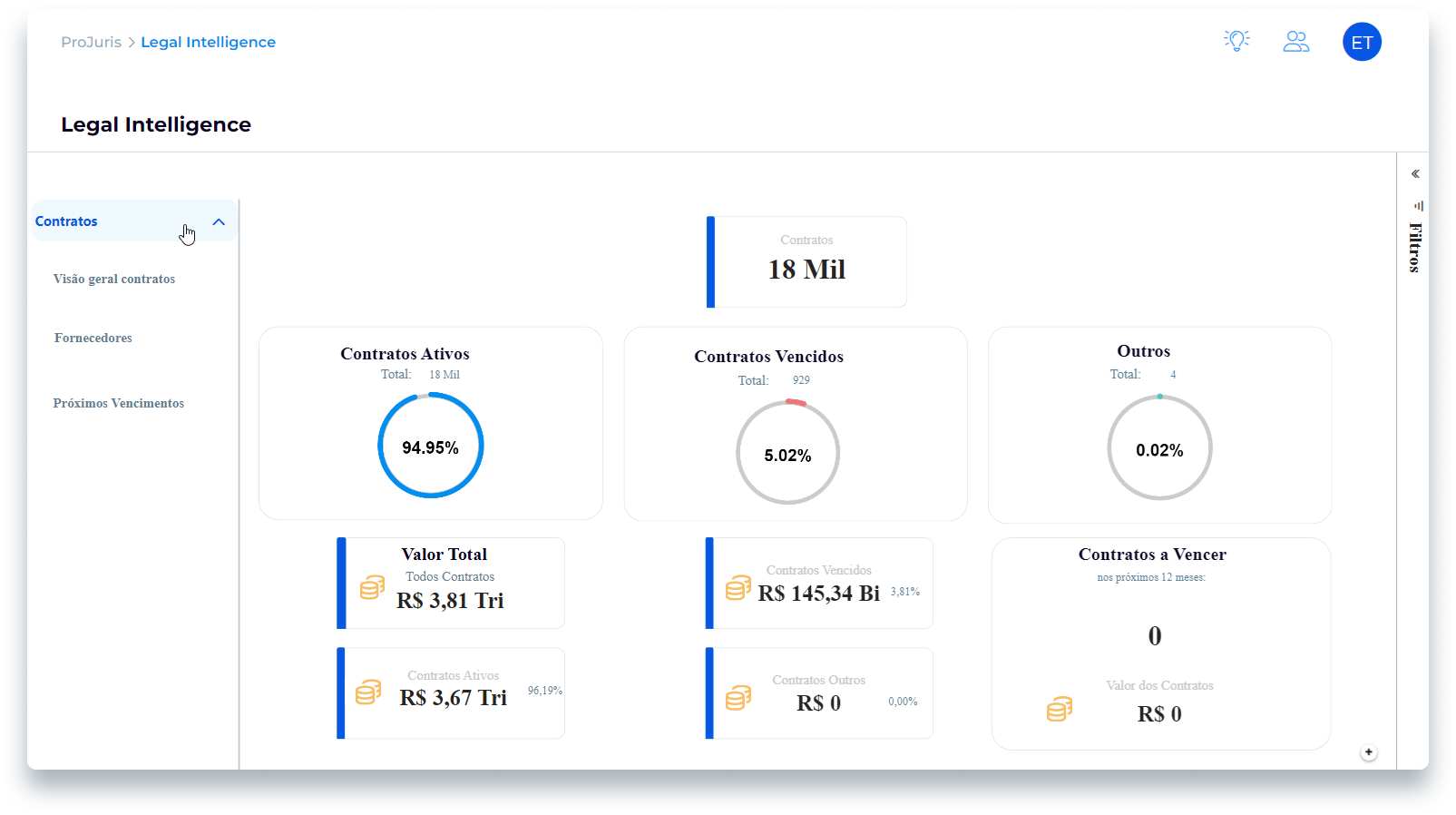Viewport: 1456px width, 815px height.
Task: Click the plus zoom button at bottom right
Action: pyautogui.click(x=1369, y=752)
